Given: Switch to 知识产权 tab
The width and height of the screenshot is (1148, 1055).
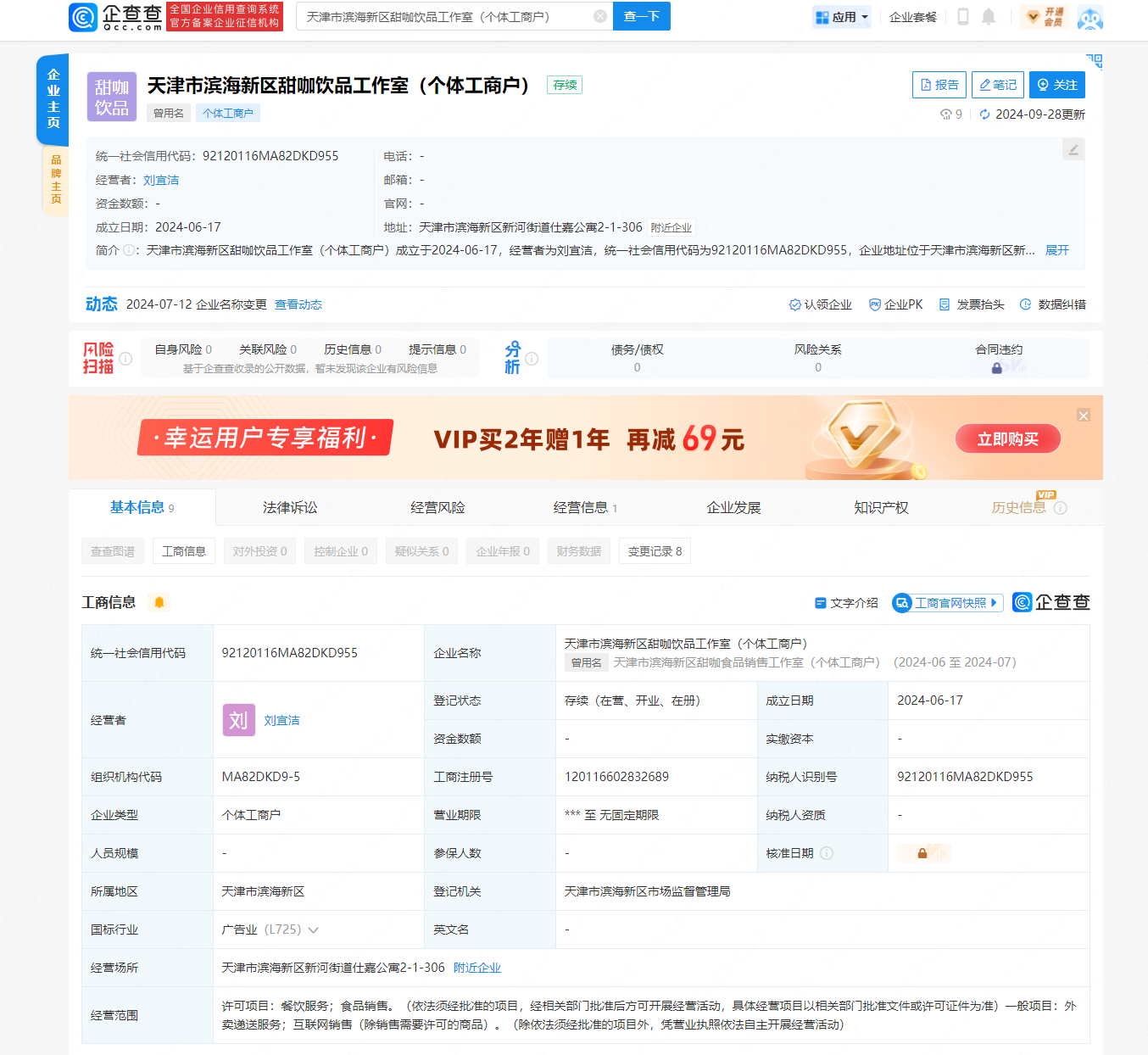Looking at the screenshot, I should click(x=881, y=508).
